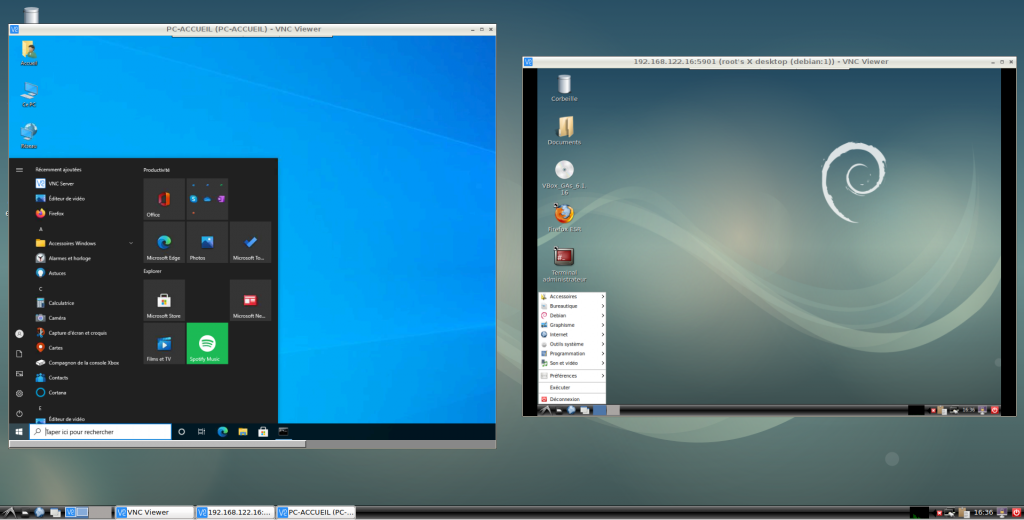
Task: Open VNC Server from recently added list
Action: (60, 184)
